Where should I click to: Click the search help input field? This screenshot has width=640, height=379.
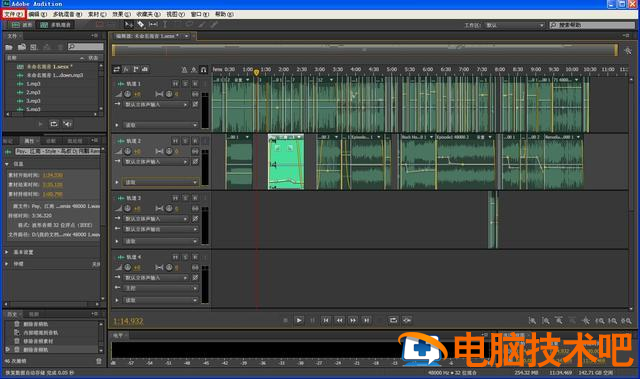pos(593,25)
